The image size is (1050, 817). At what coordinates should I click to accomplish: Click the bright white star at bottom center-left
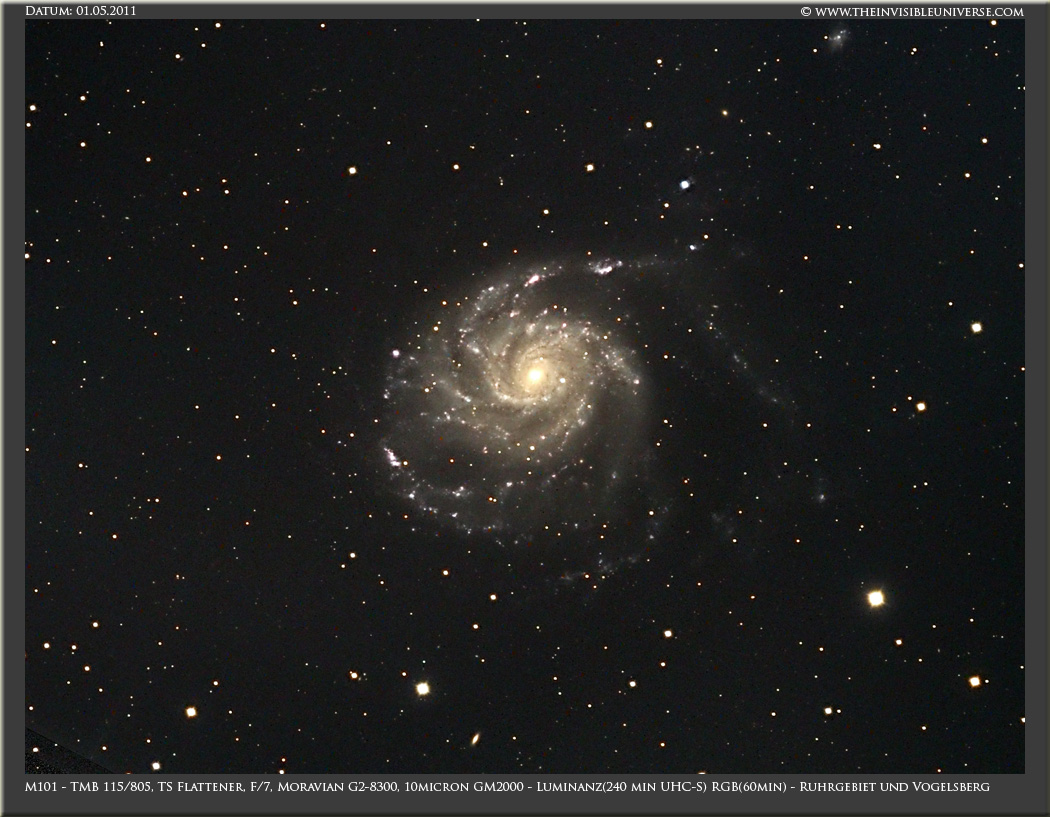422,688
